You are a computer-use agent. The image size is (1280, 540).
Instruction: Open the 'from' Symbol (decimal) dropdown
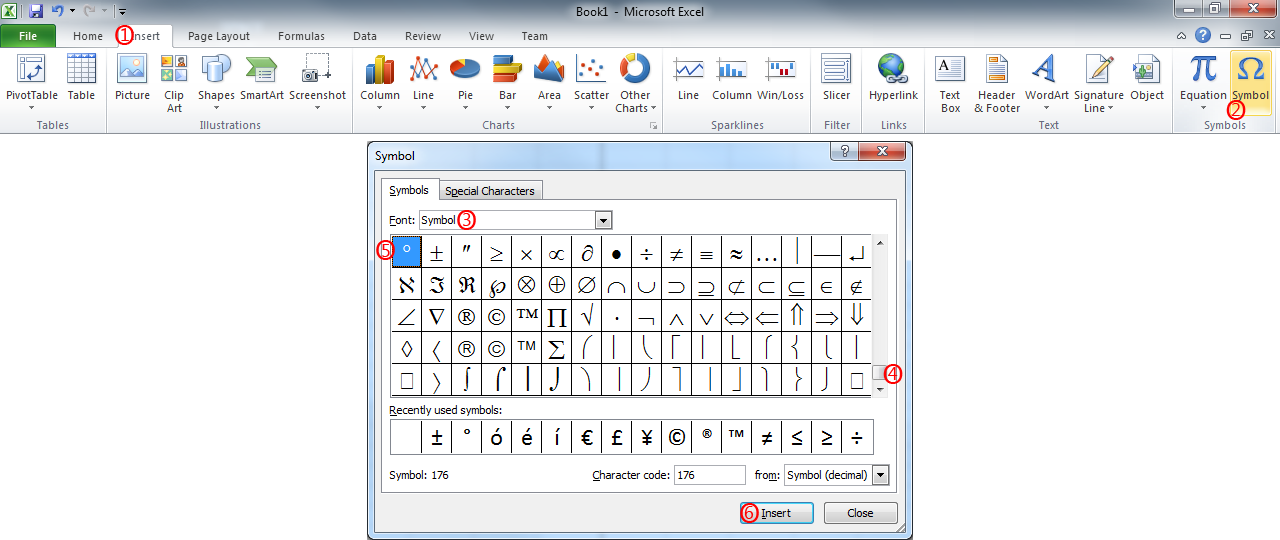[x=881, y=475]
